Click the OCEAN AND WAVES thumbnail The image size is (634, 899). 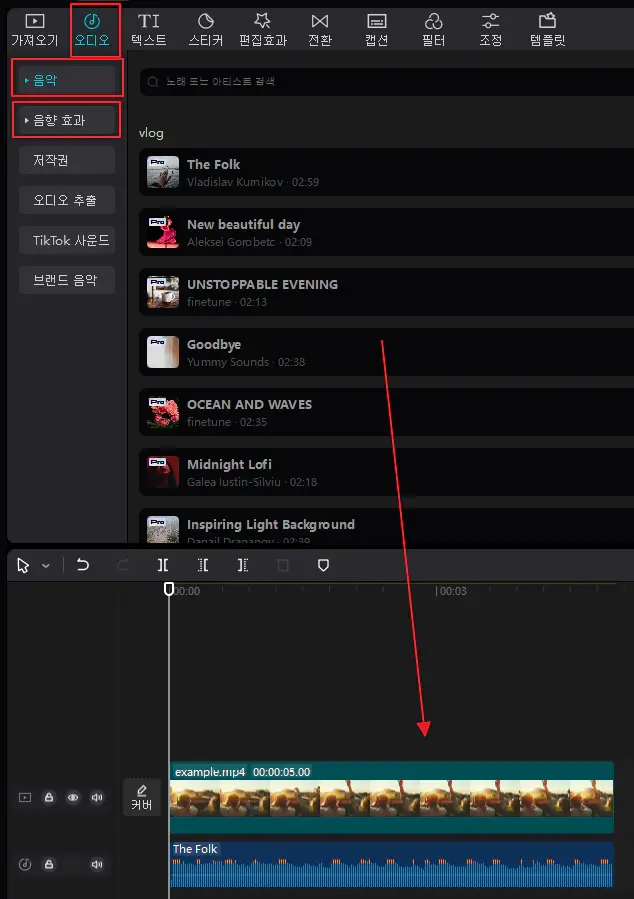click(x=163, y=412)
